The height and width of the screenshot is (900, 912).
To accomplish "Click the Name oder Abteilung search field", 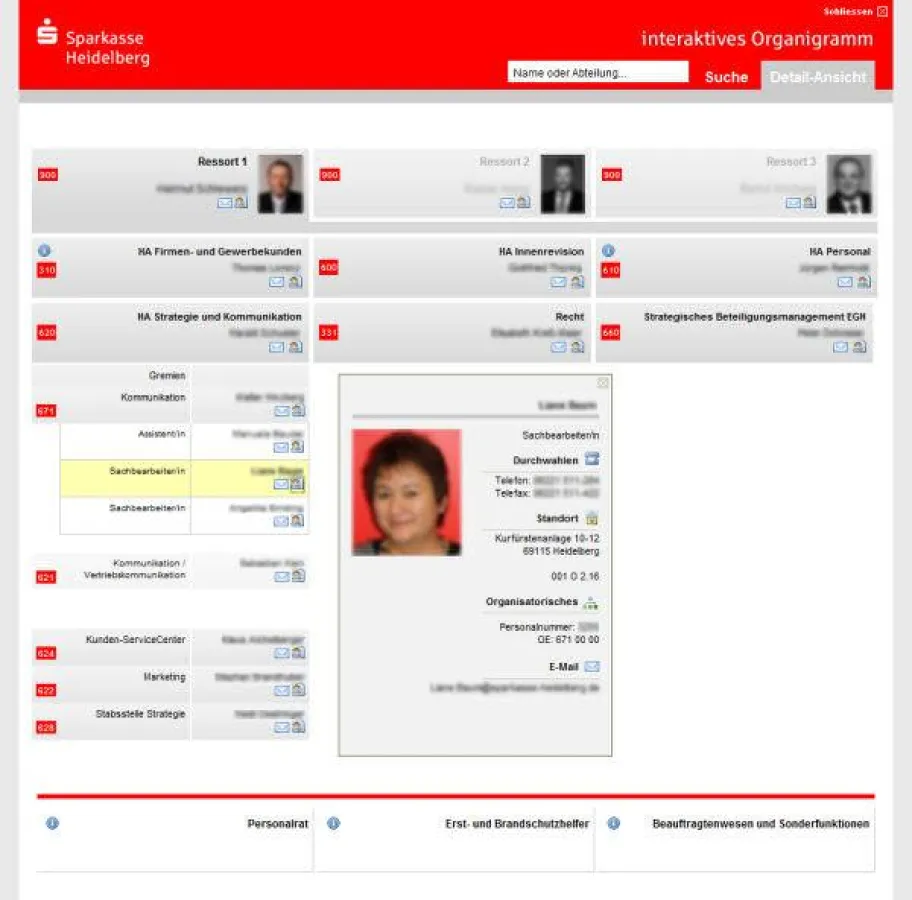I will coord(597,72).
